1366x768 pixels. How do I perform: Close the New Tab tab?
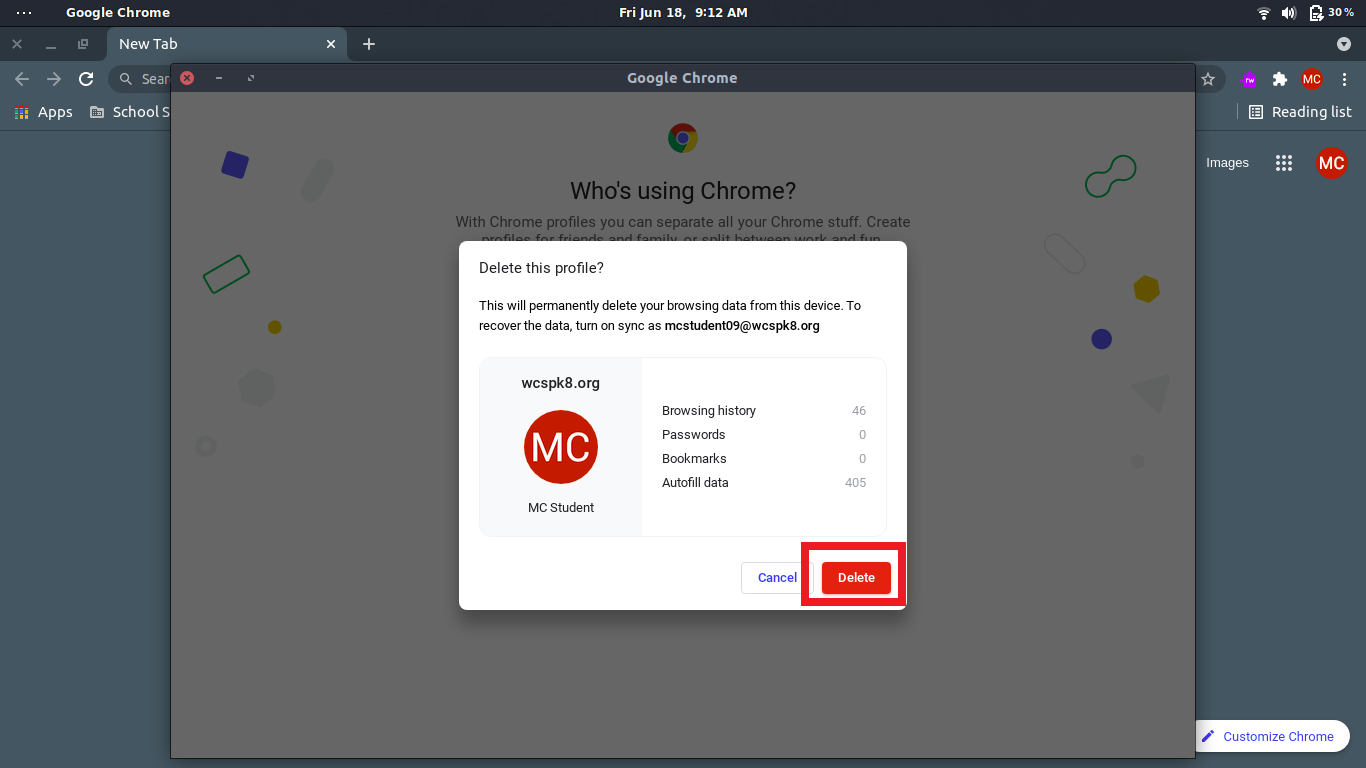click(331, 44)
